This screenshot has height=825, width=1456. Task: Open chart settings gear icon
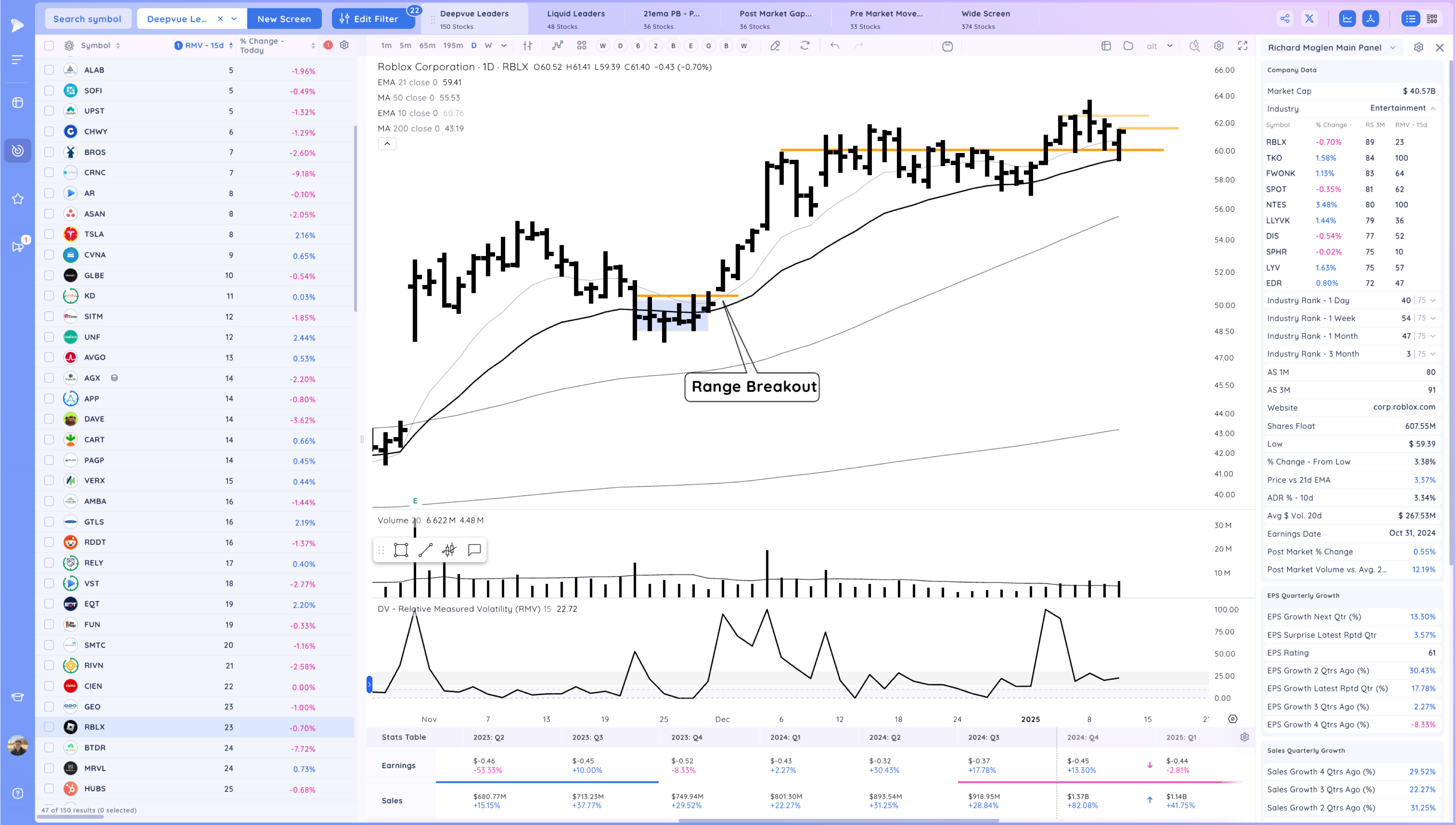1219,46
